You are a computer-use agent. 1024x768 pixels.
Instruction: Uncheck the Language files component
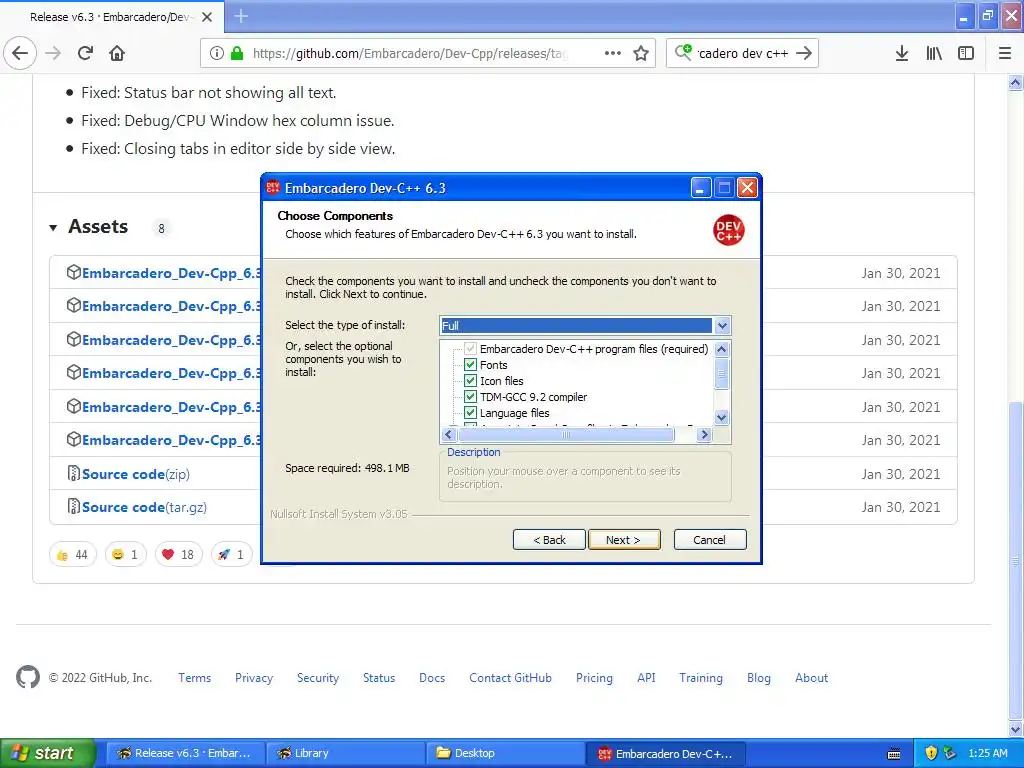coord(470,413)
